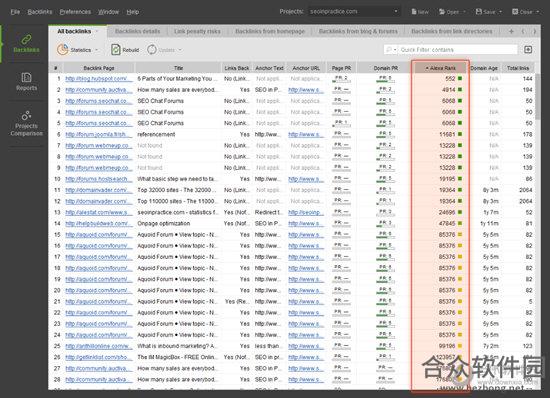Expand the Open button dropdown arrow
This screenshot has width=550, height=398.
coord(464,12)
